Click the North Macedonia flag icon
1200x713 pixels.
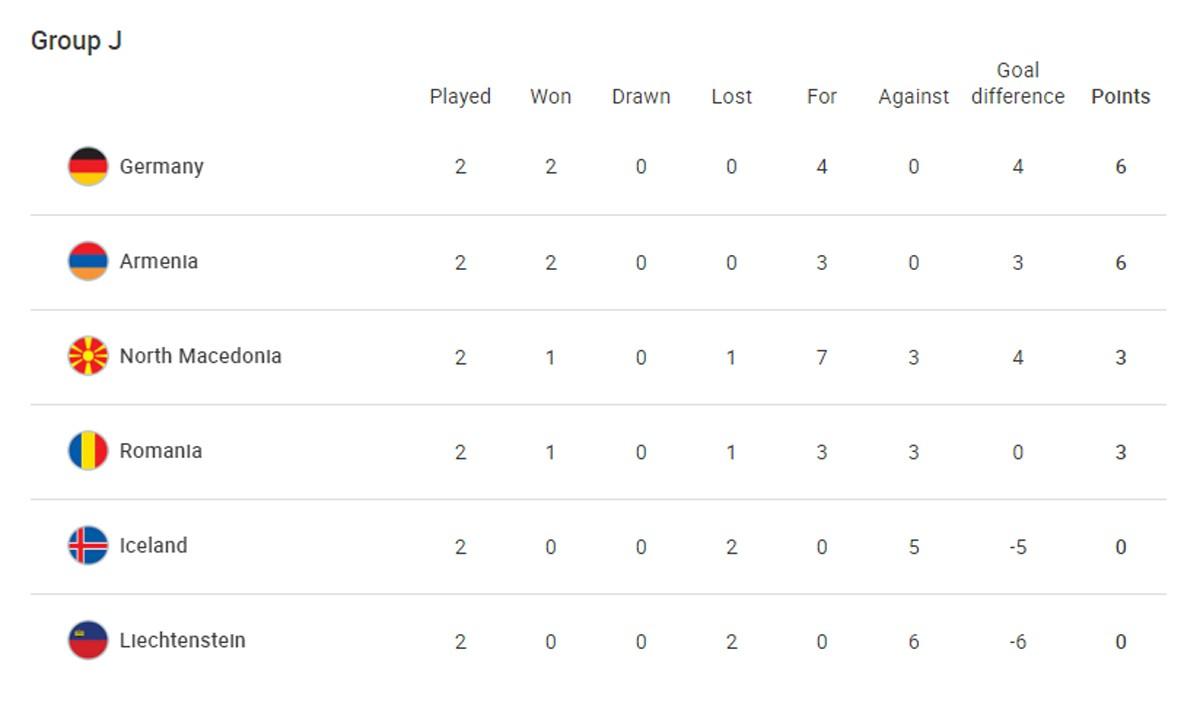click(x=88, y=356)
